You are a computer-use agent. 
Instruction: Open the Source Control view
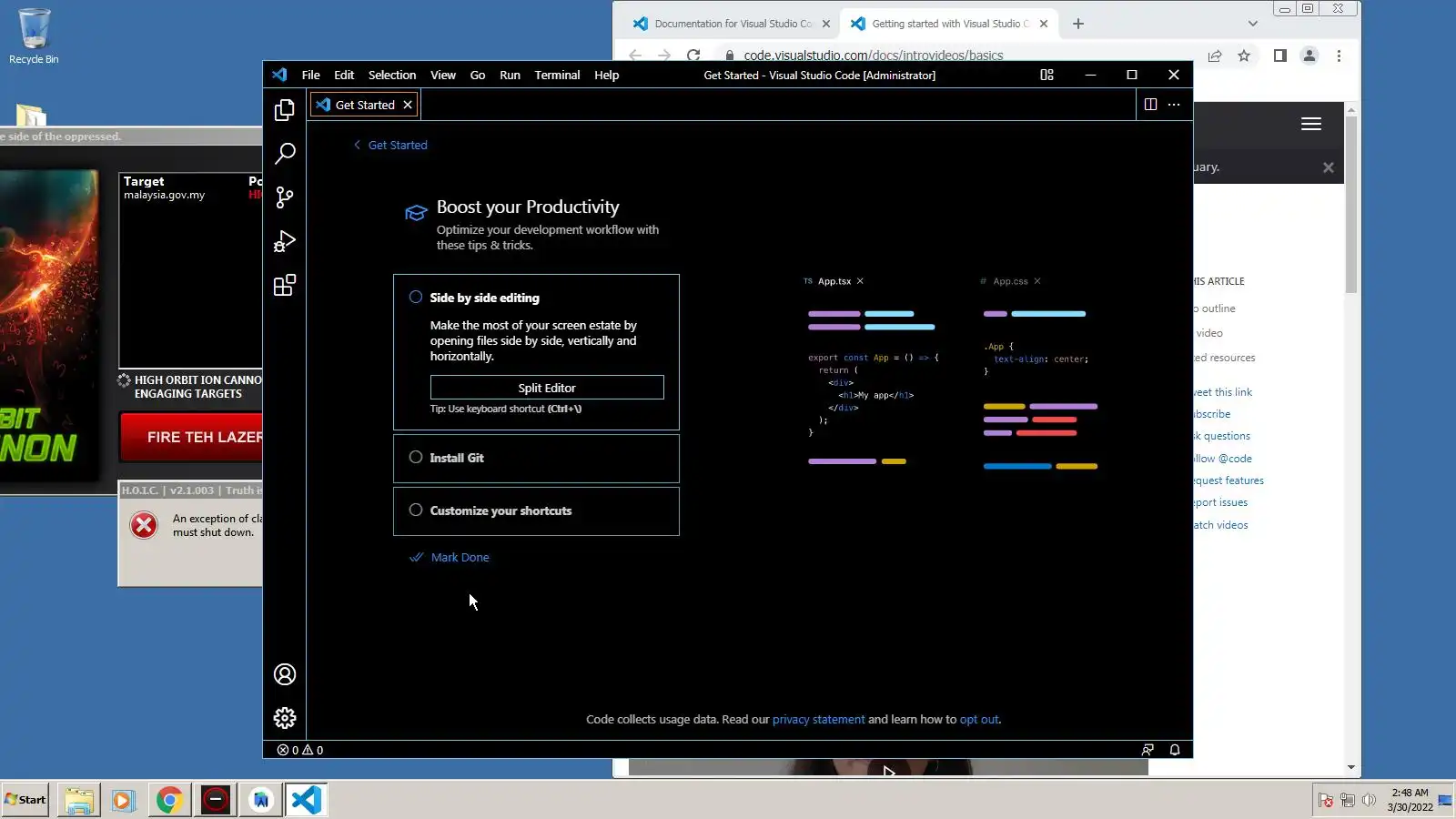point(285,197)
